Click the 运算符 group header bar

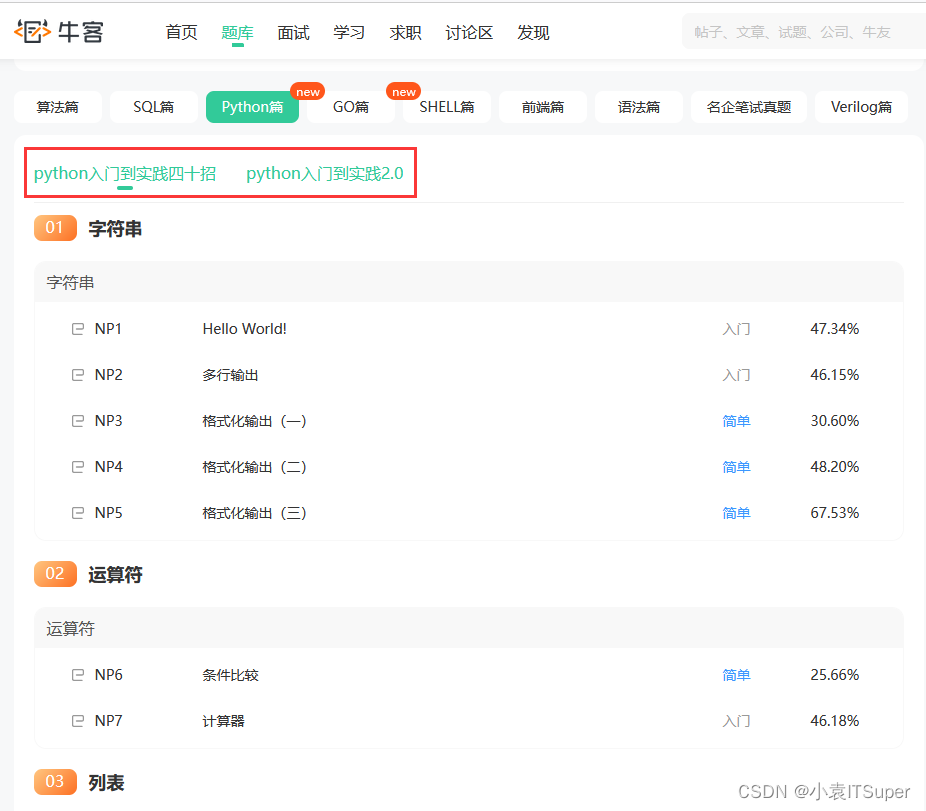click(x=469, y=628)
